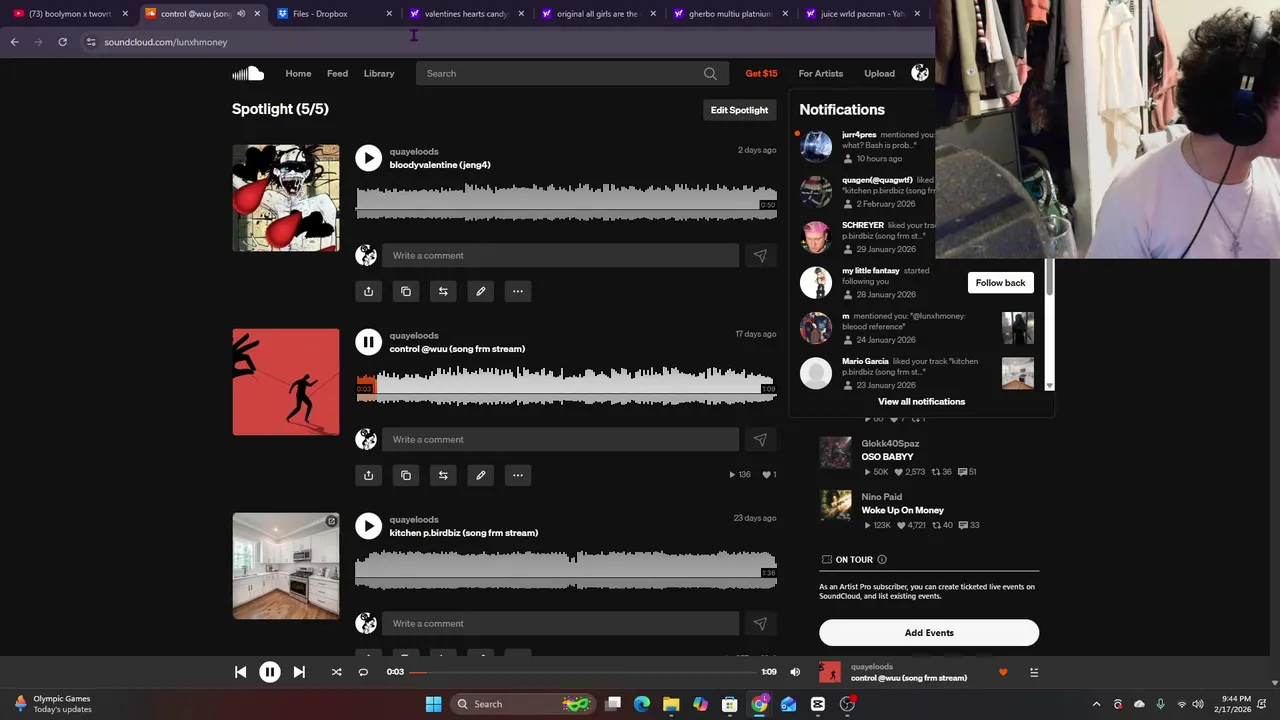Reload the page in the browser
Viewport: 1280px width, 720px height.
(x=62, y=42)
